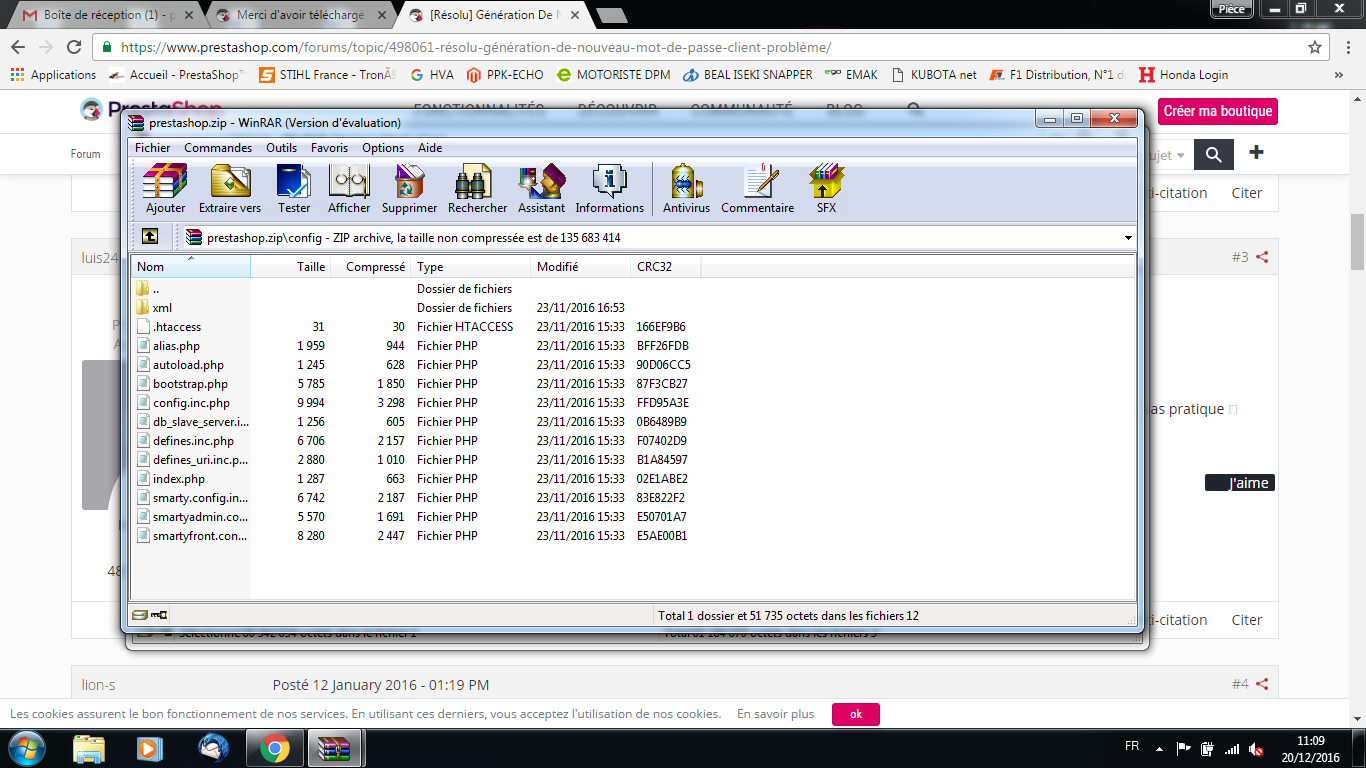Click the plus button beside forum search

[1257, 153]
